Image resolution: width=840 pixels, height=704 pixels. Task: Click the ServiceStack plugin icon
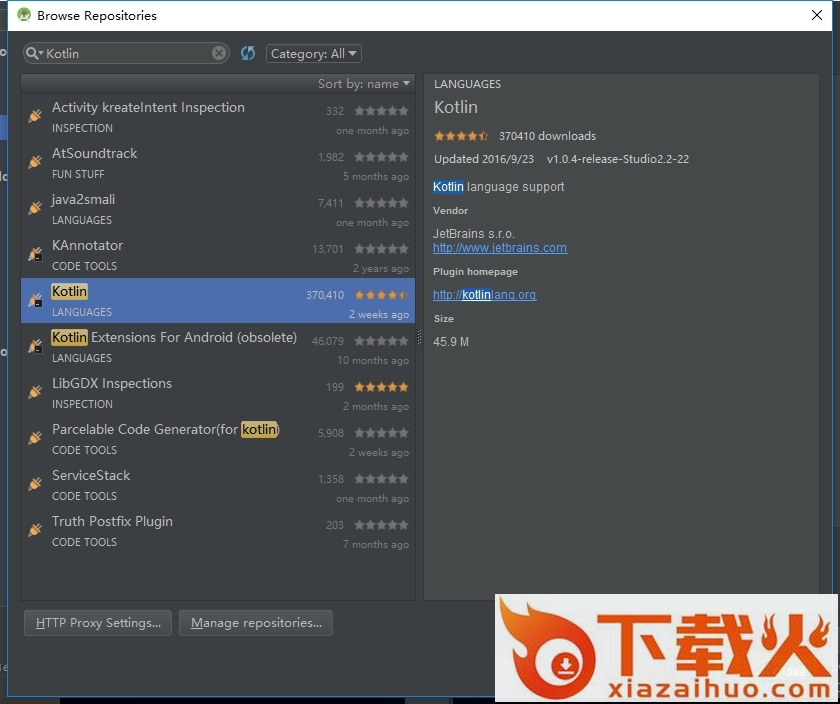tap(35, 484)
